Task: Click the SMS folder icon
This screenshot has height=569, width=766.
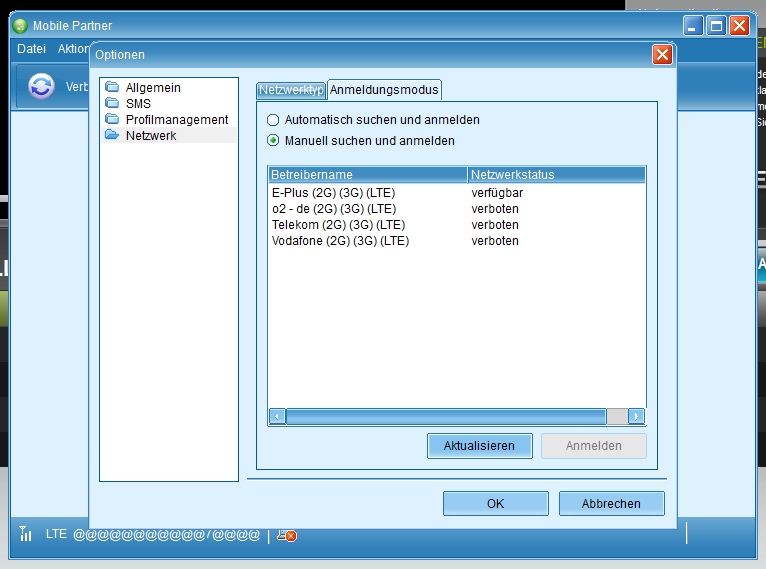Action: point(112,103)
